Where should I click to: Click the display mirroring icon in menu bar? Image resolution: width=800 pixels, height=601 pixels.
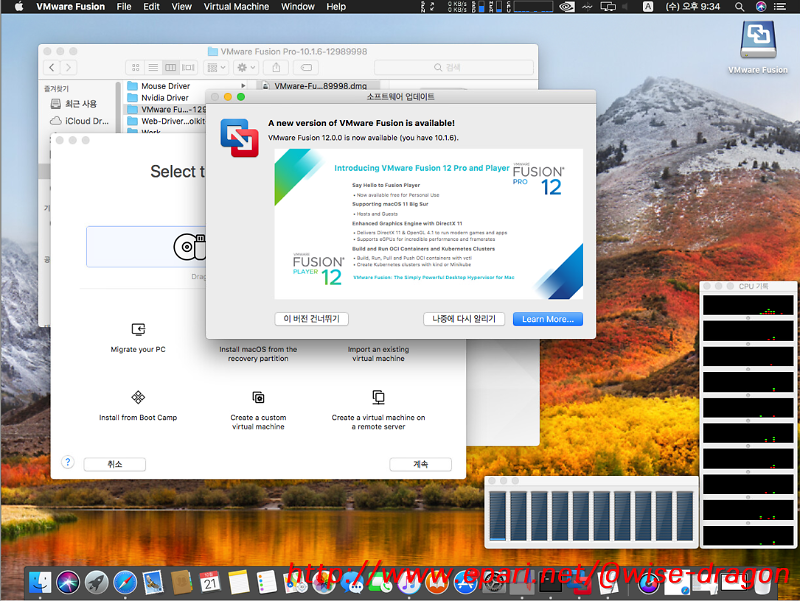pyautogui.click(x=608, y=7)
